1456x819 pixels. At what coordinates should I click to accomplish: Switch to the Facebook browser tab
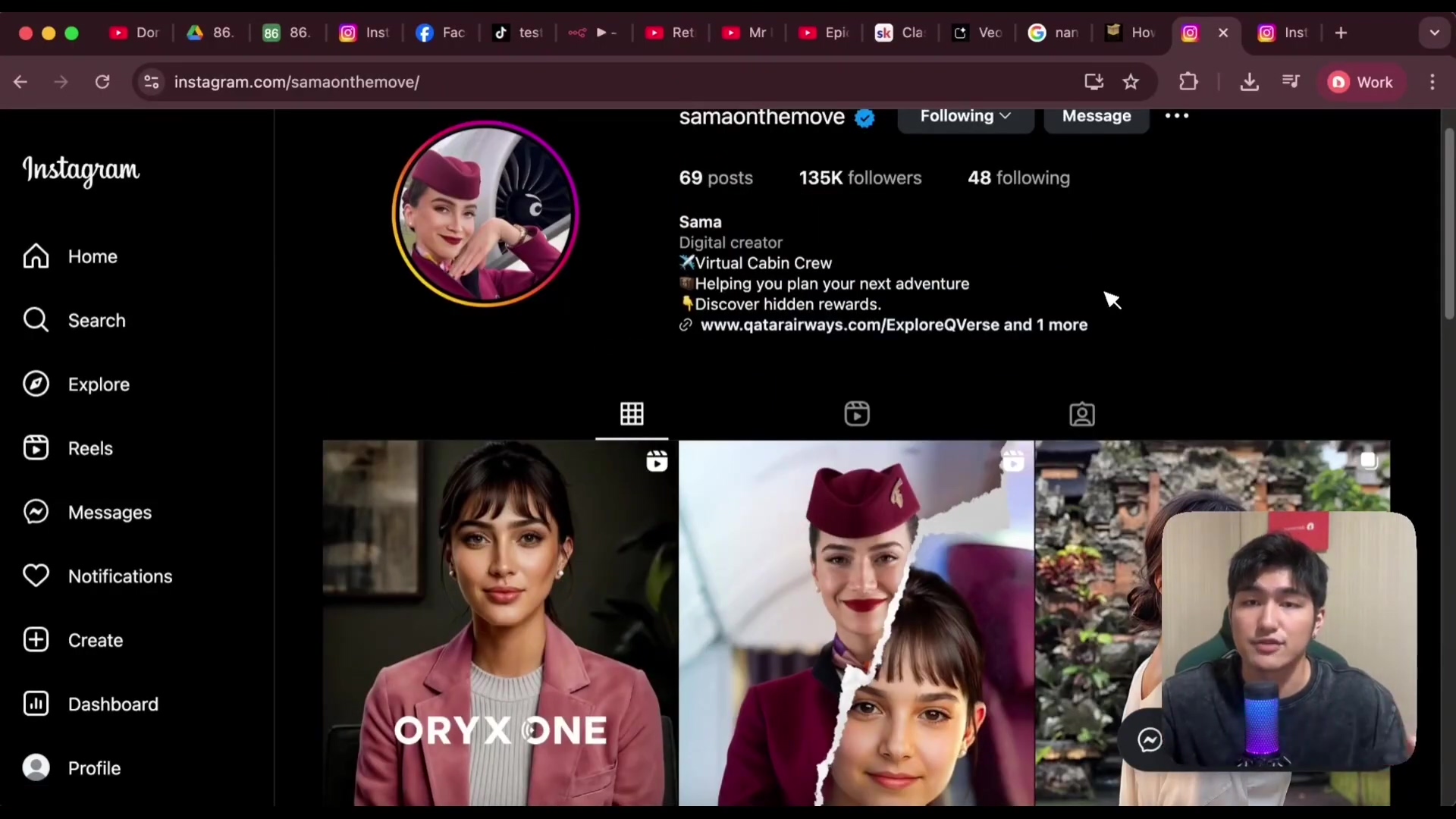pyautogui.click(x=441, y=33)
